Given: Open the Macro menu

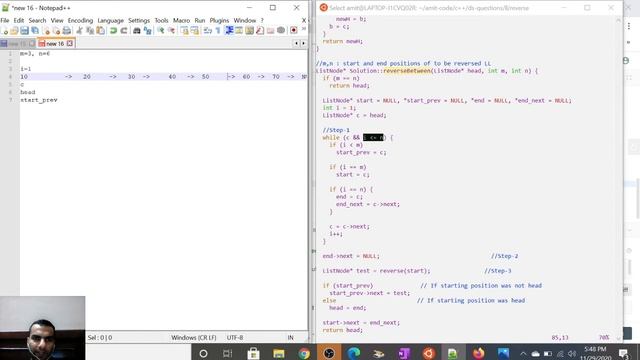Looking at the screenshot, I should click(x=181, y=20).
